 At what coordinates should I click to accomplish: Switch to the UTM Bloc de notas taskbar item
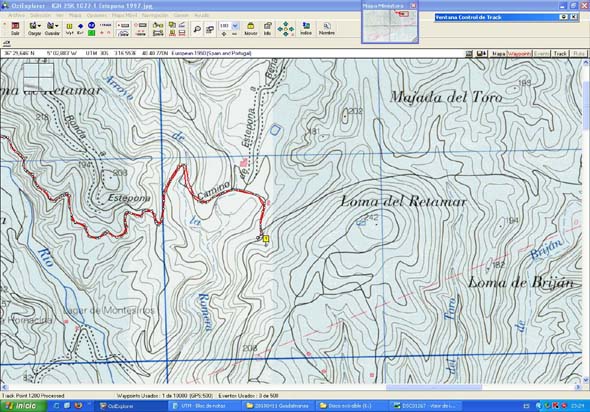point(204,406)
